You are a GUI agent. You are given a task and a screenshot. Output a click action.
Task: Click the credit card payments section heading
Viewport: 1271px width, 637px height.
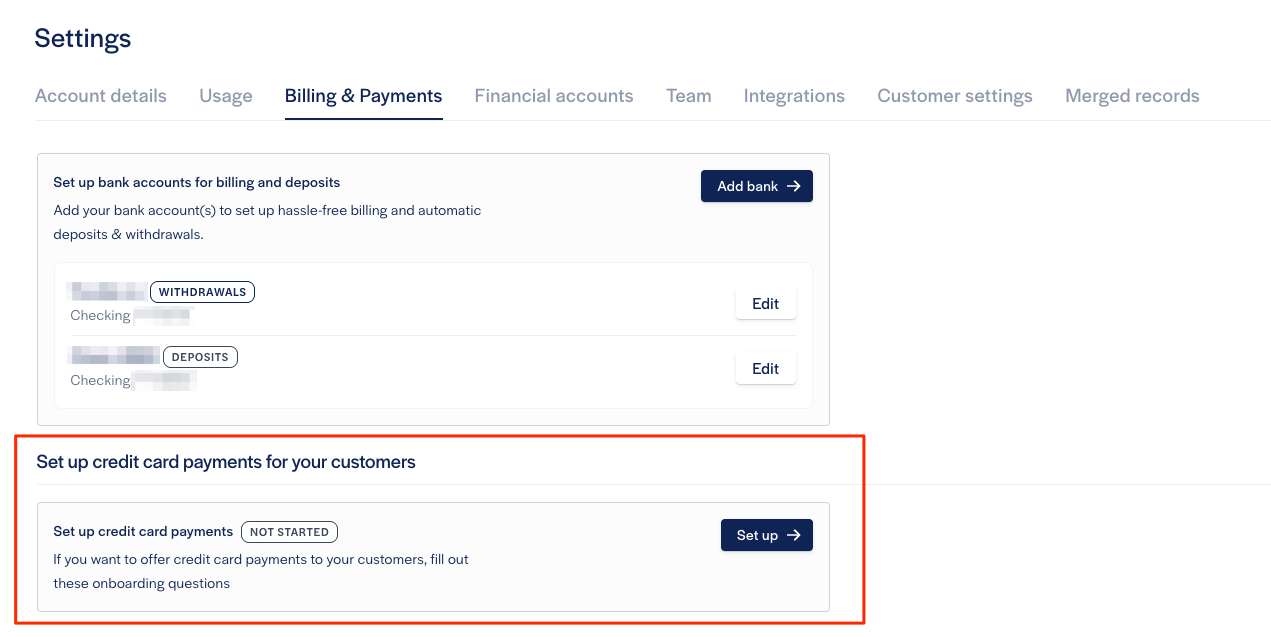click(x=226, y=462)
